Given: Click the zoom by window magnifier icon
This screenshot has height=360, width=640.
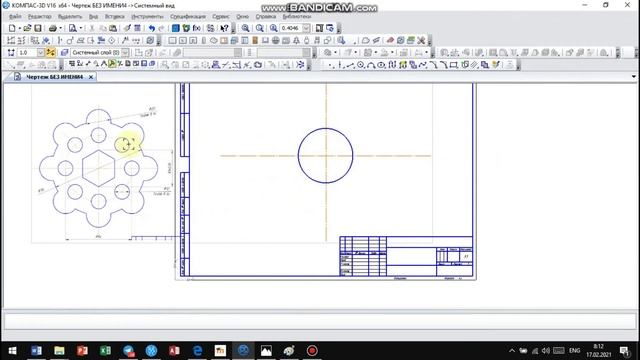Looking at the screenshot, I should tap(260, 28).
